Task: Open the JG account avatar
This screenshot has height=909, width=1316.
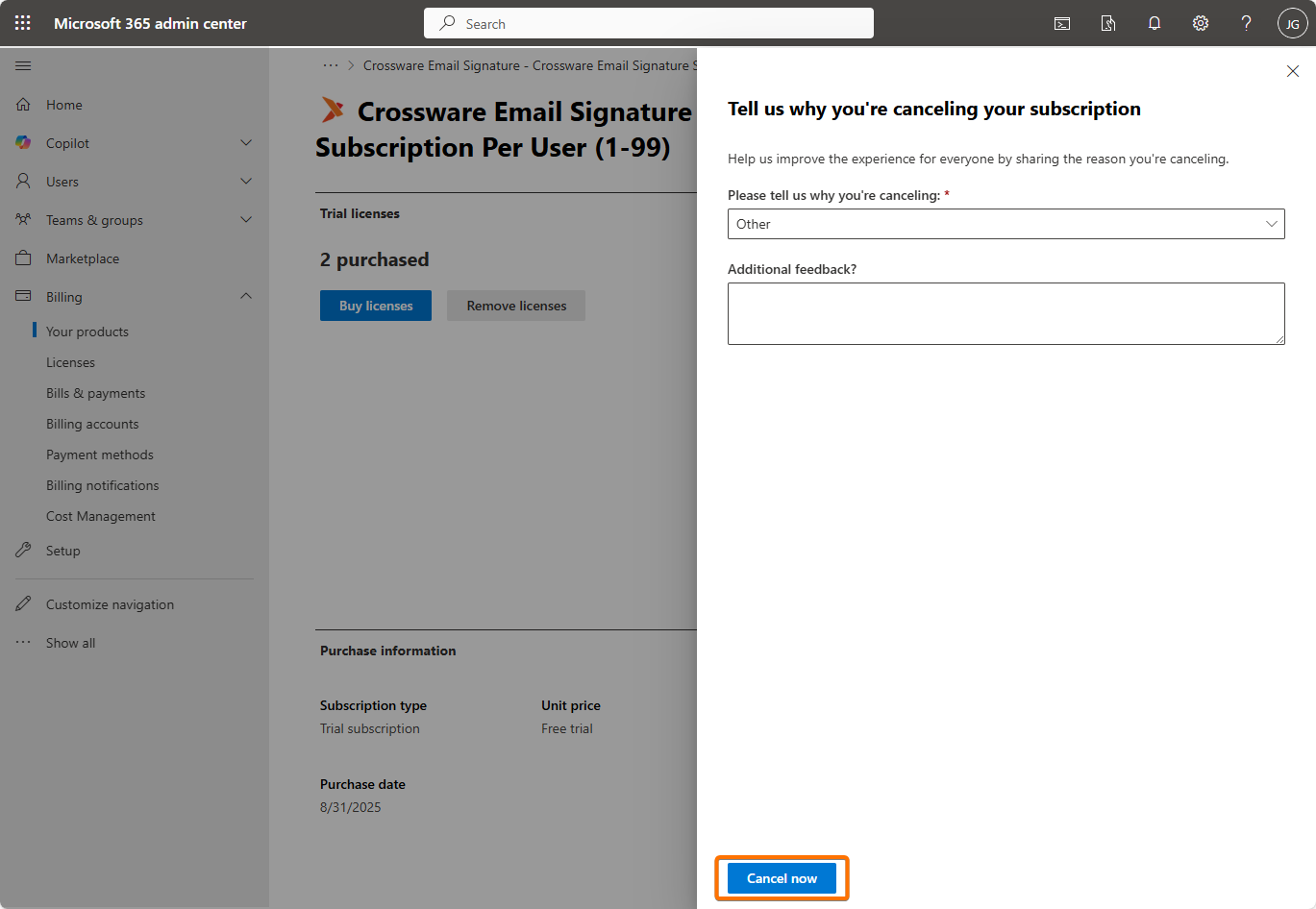Action: click(1292, 23)
